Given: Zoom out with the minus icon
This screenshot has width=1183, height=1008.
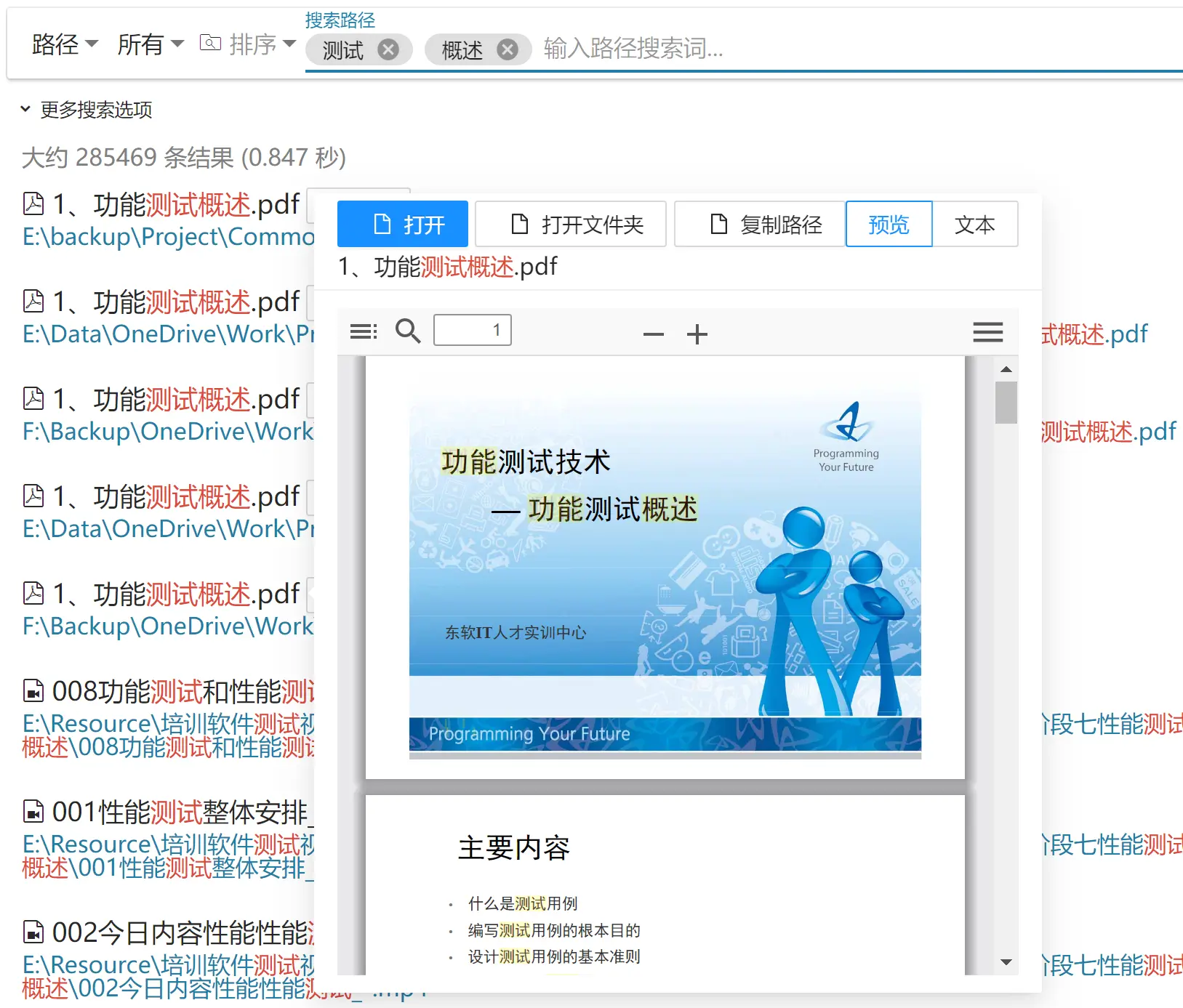Looking at the screenshot, I should [x=653, y=334].
